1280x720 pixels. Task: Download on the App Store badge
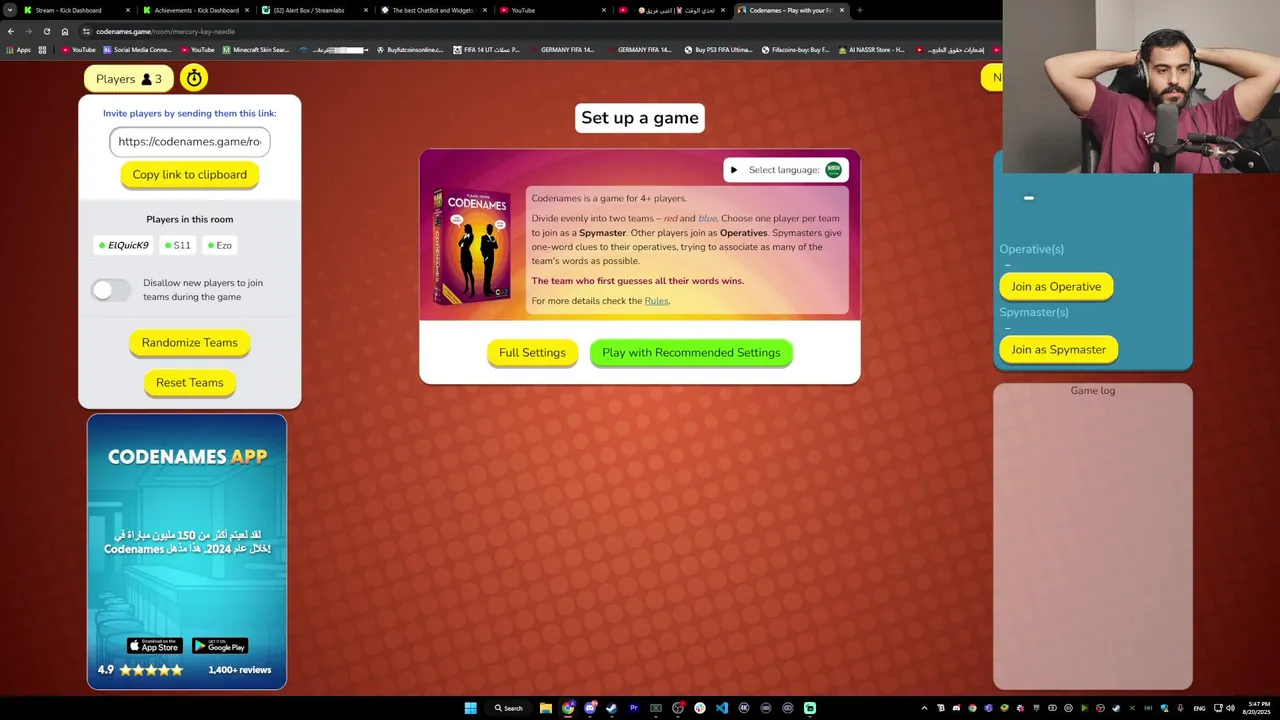tap(154, 646)
